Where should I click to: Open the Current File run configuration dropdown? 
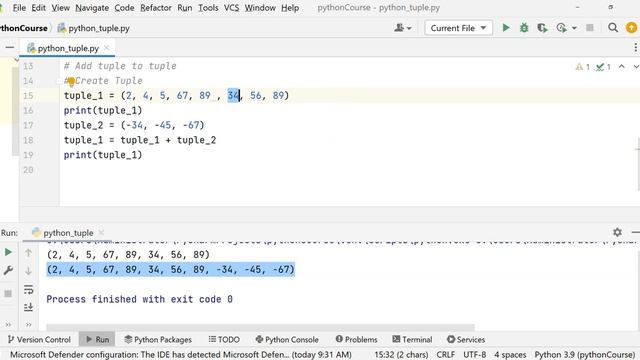tap(458, 28)
